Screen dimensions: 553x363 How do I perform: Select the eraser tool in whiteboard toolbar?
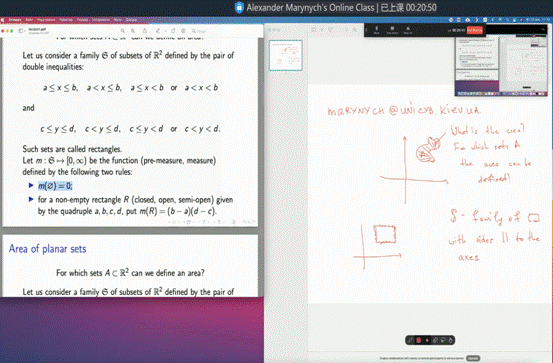coord(435,340)
